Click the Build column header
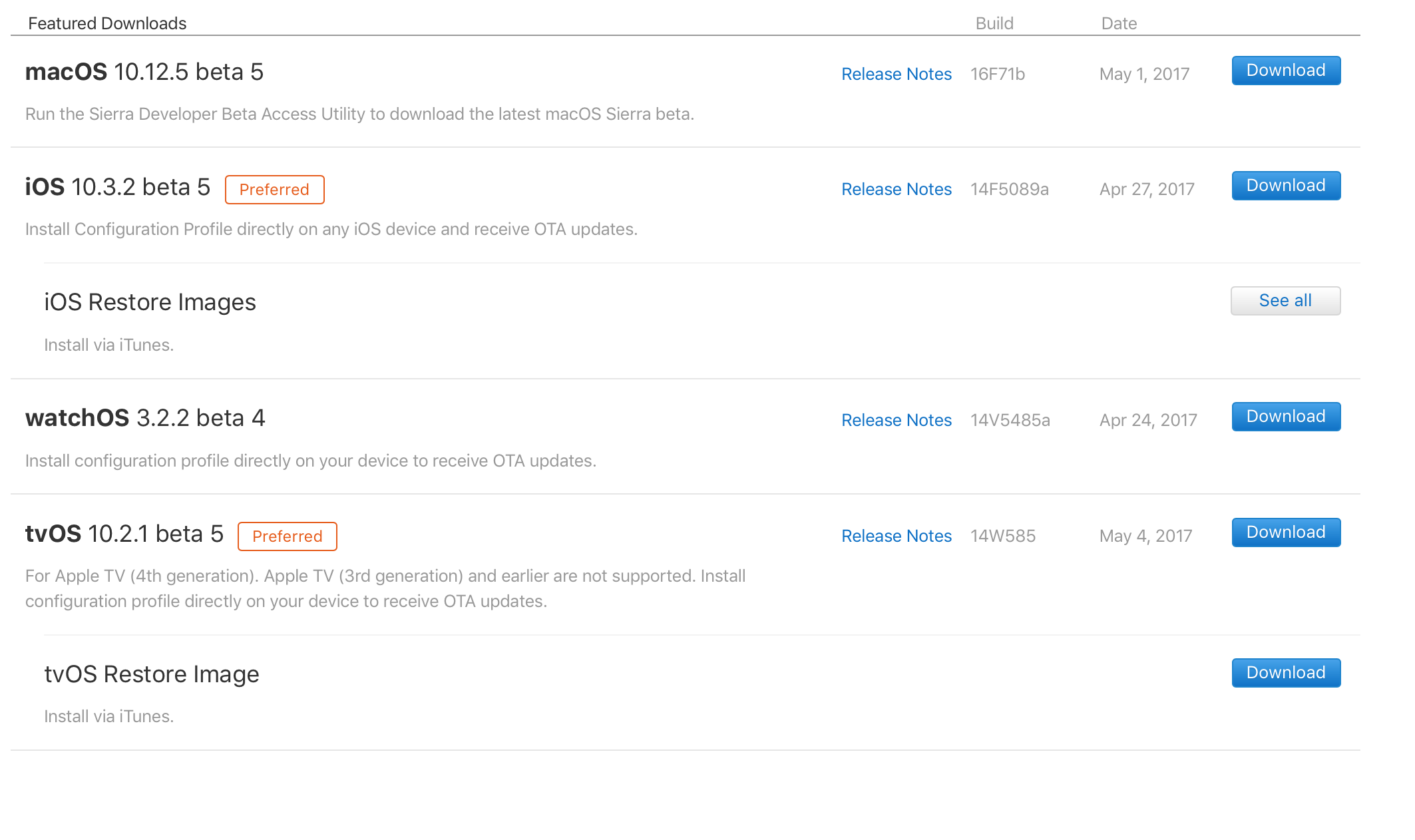This screenshot has width=1415, height=840. pos(994,23)
